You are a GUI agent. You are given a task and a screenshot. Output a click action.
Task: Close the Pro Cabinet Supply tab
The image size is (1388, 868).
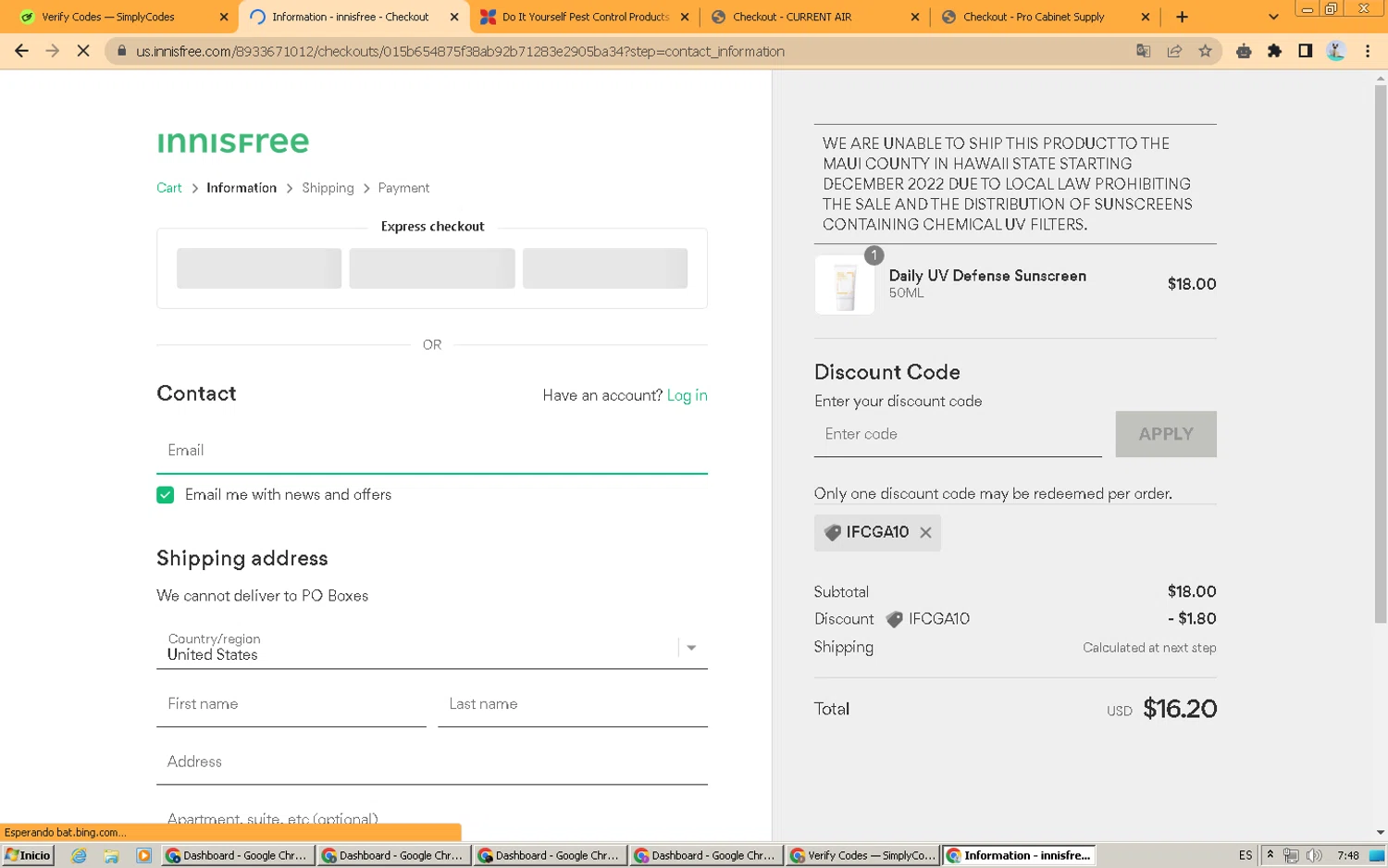1146,17
